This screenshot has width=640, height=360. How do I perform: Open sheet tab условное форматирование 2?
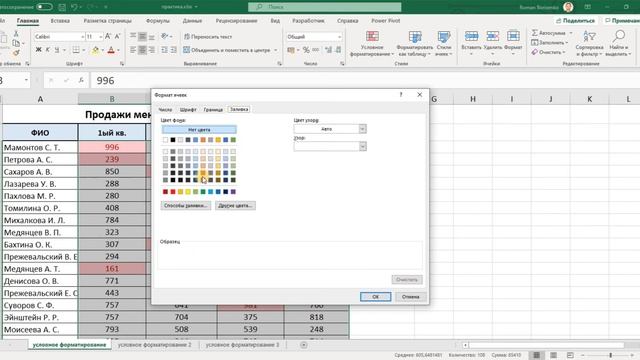coord(154,345)
